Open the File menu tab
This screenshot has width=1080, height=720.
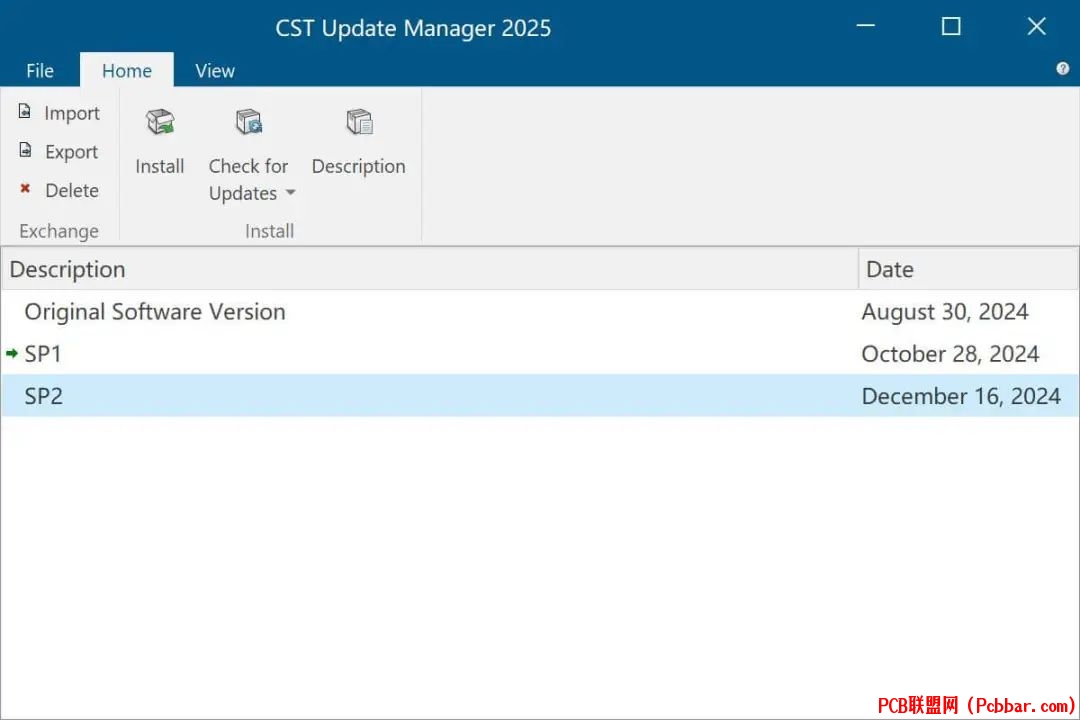point(40,70)
